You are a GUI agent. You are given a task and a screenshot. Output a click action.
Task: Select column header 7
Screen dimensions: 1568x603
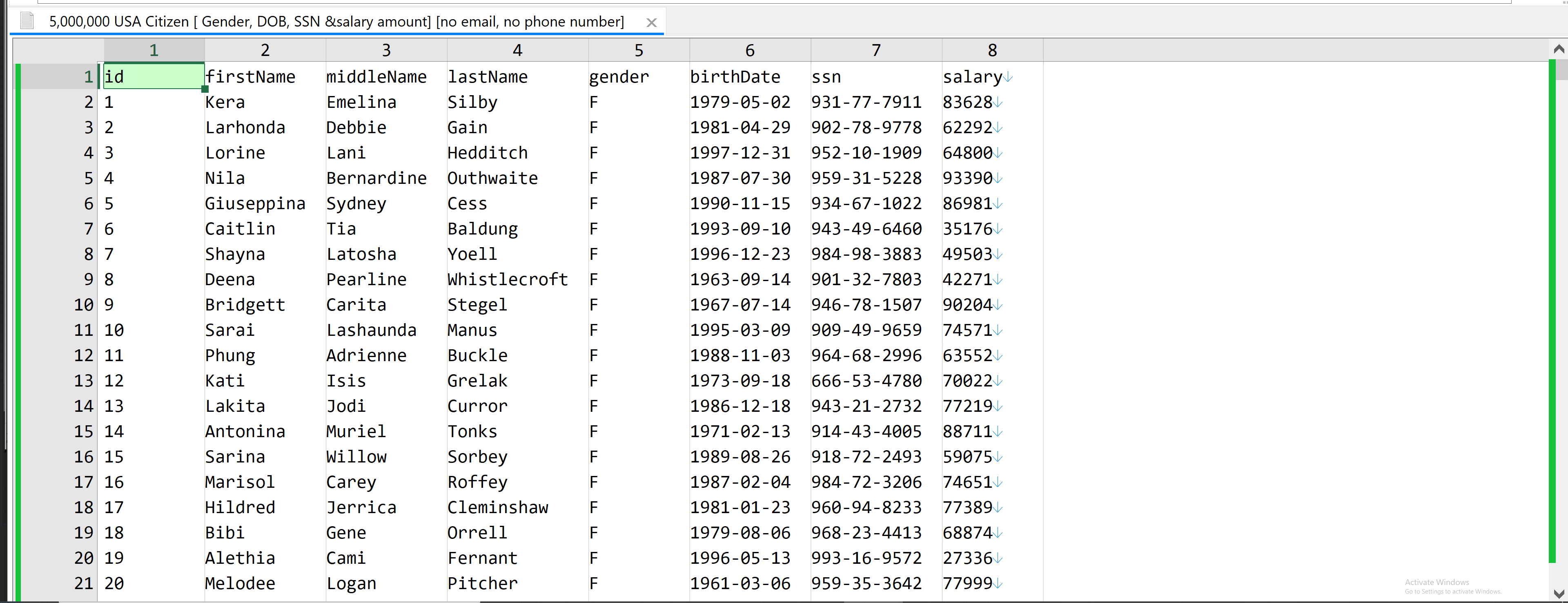(876, 50)
